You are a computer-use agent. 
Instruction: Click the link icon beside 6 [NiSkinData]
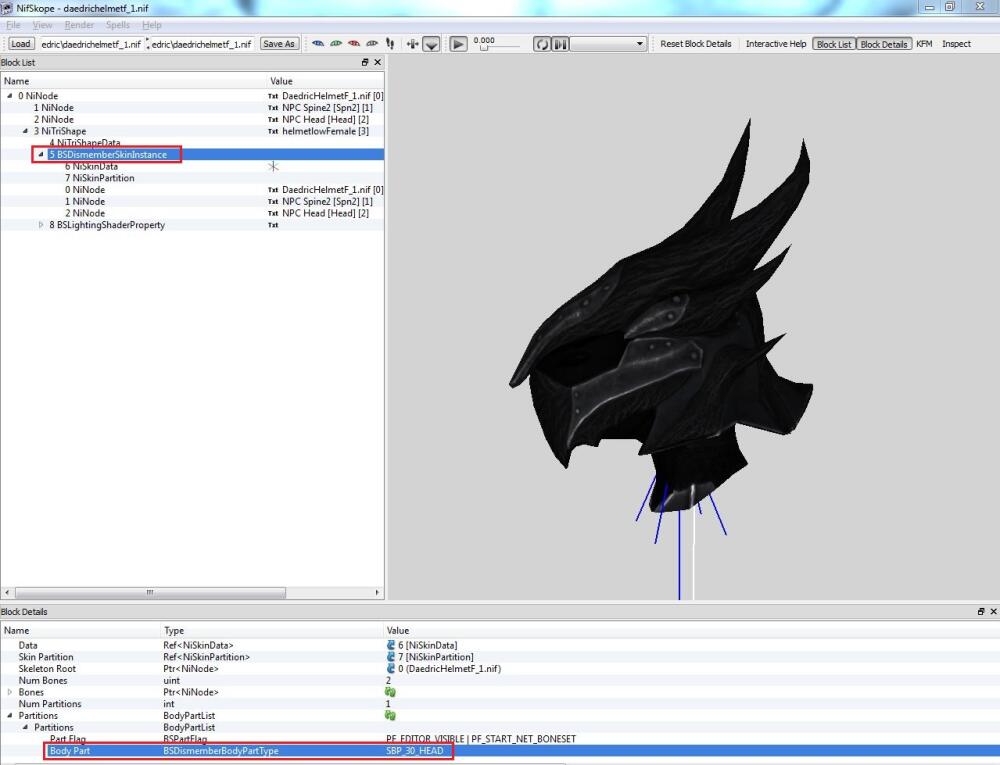(x=391, y=645)
